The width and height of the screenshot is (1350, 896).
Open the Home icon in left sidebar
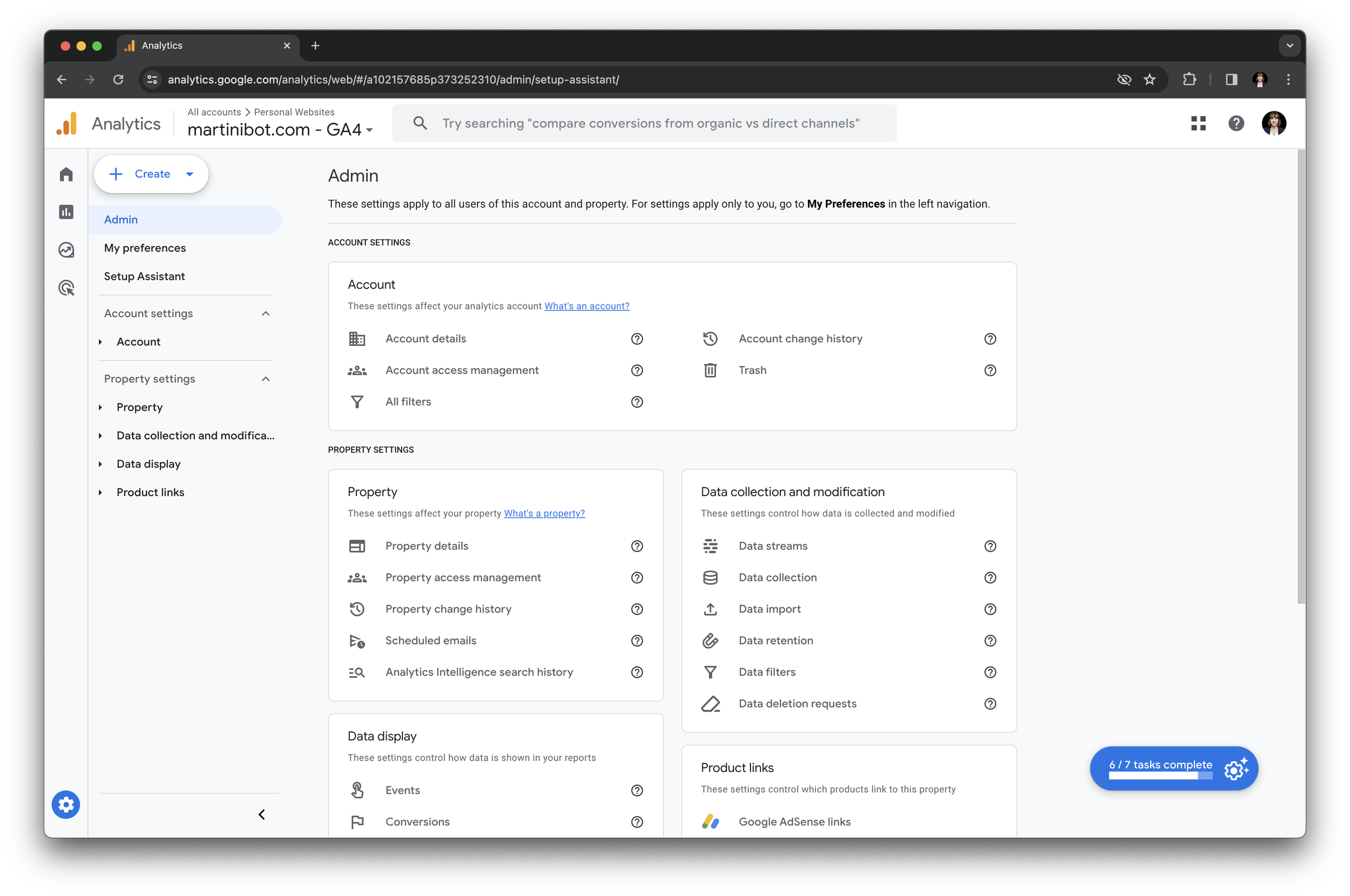pyautogui.click(x=66, y=174)
